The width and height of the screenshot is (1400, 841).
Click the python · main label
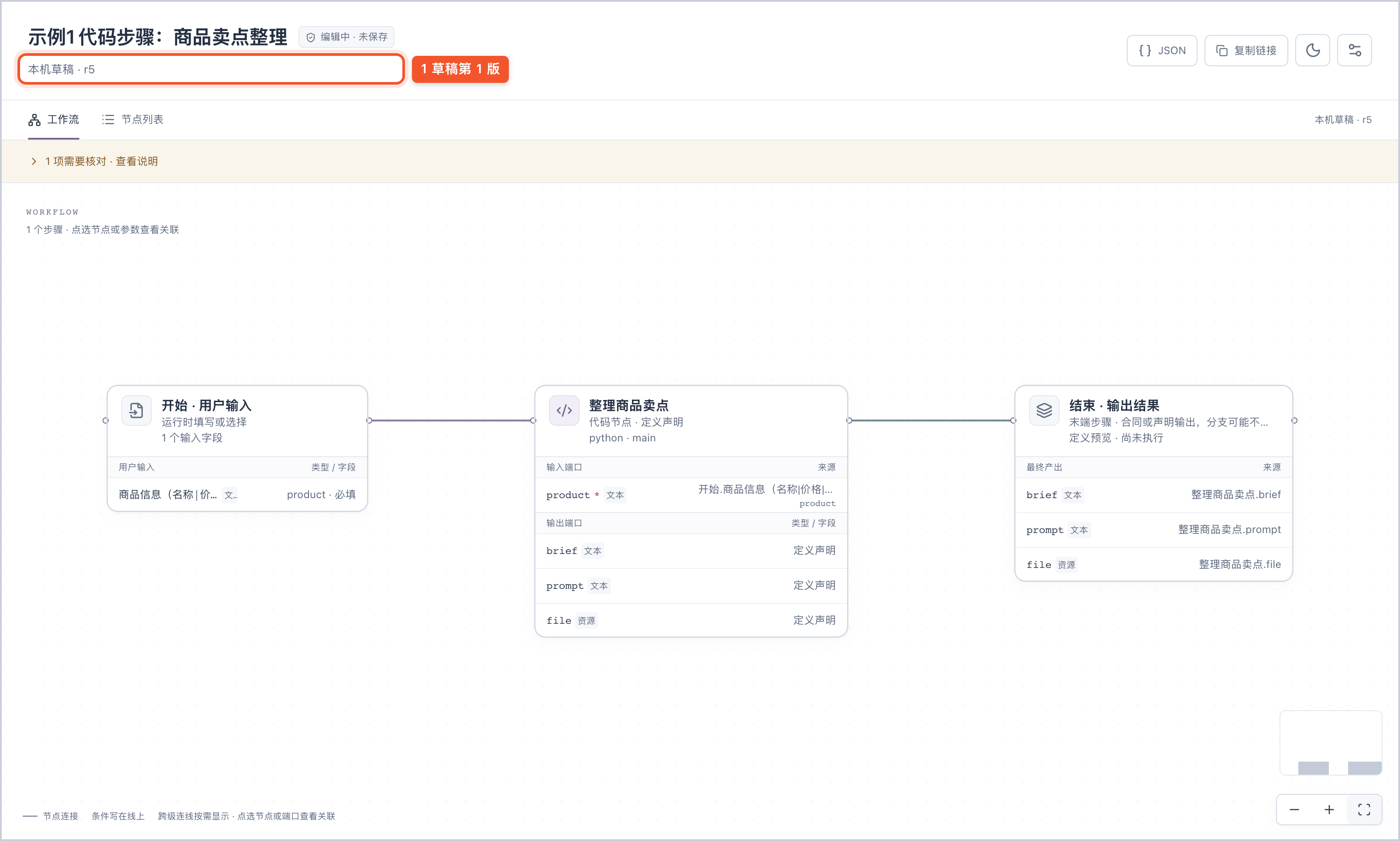pyautogui.click(x=622, y=438)
